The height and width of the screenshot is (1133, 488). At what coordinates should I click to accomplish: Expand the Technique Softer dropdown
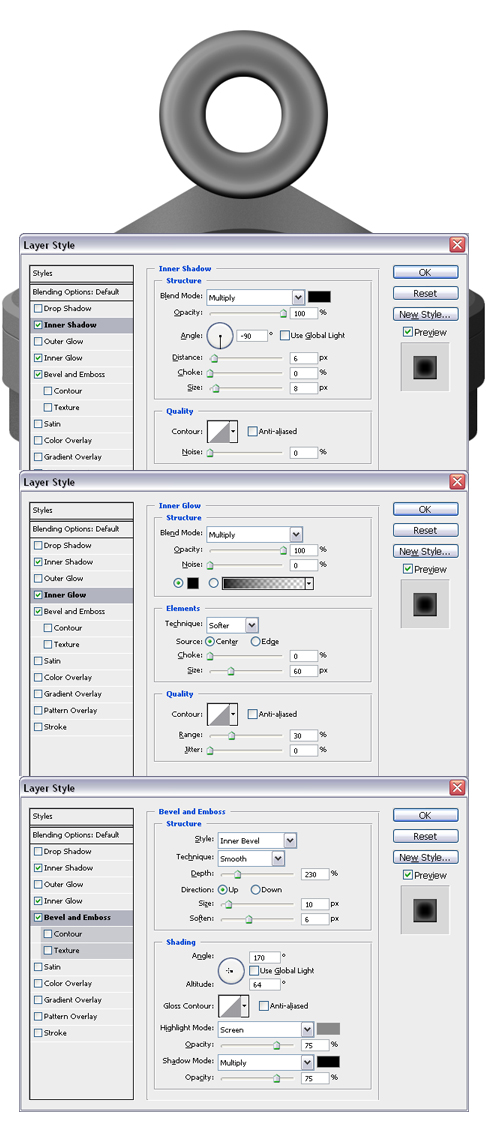[x=232, y=625]
